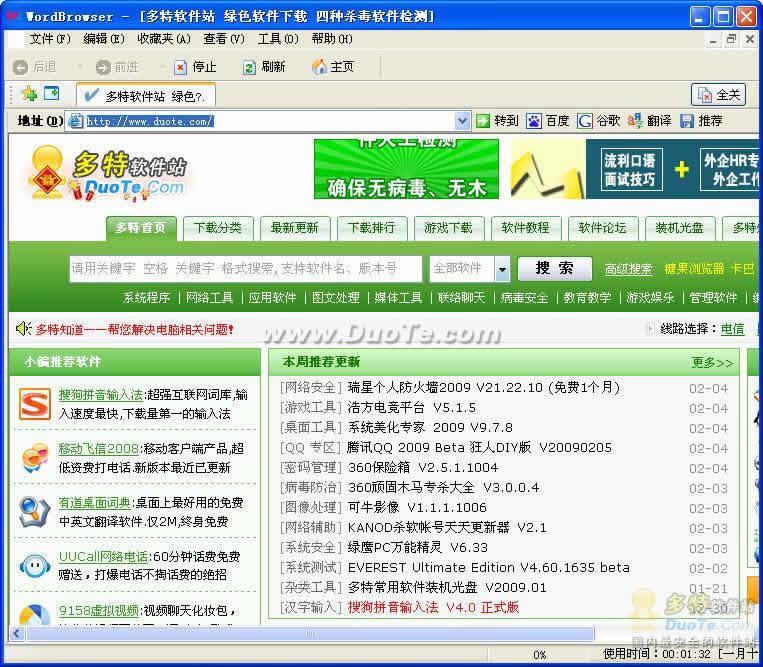Open the address bar dropdown arrow
The image size is (763, 667).
(462, 121)
